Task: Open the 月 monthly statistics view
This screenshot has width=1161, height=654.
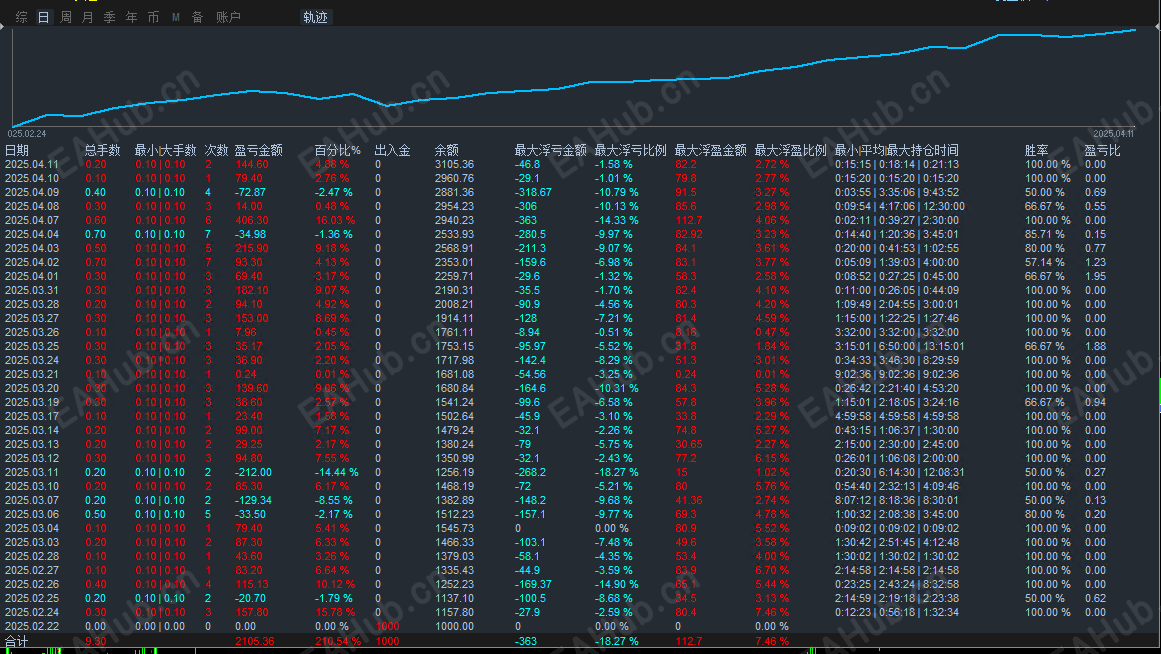Action: coord(87,17)
